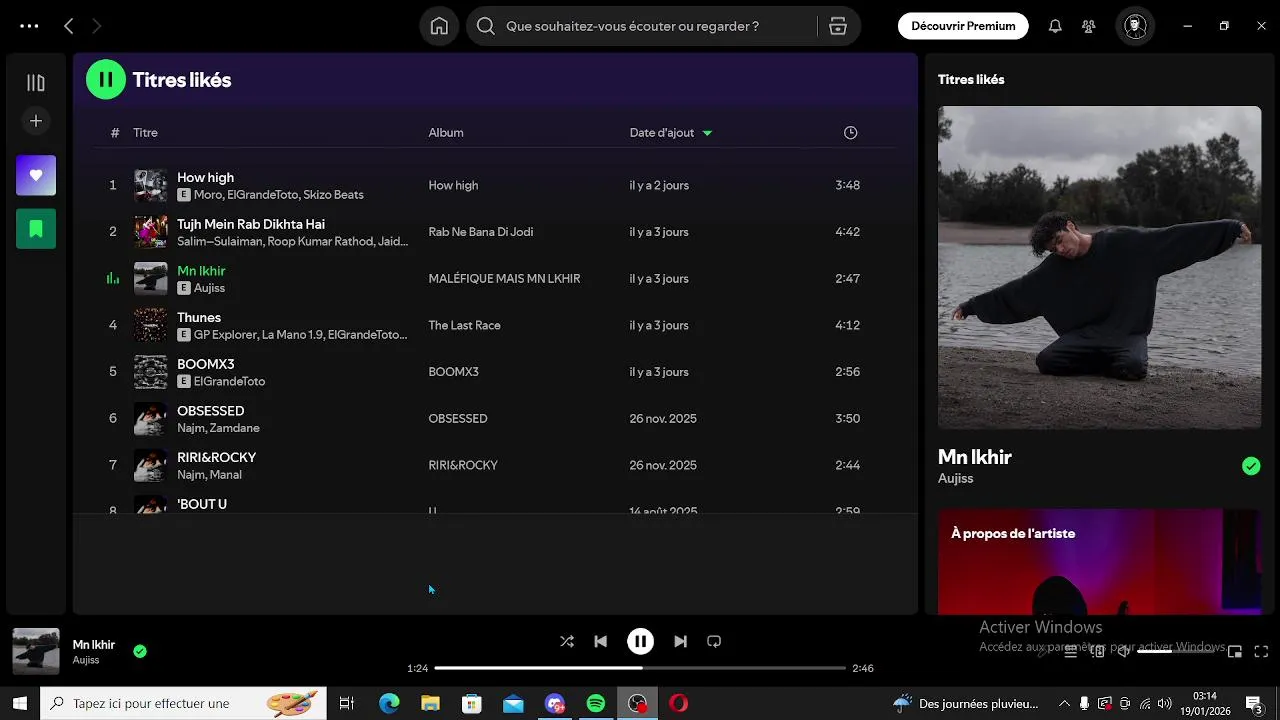Select the track Thunes

[x=494, y=325]
